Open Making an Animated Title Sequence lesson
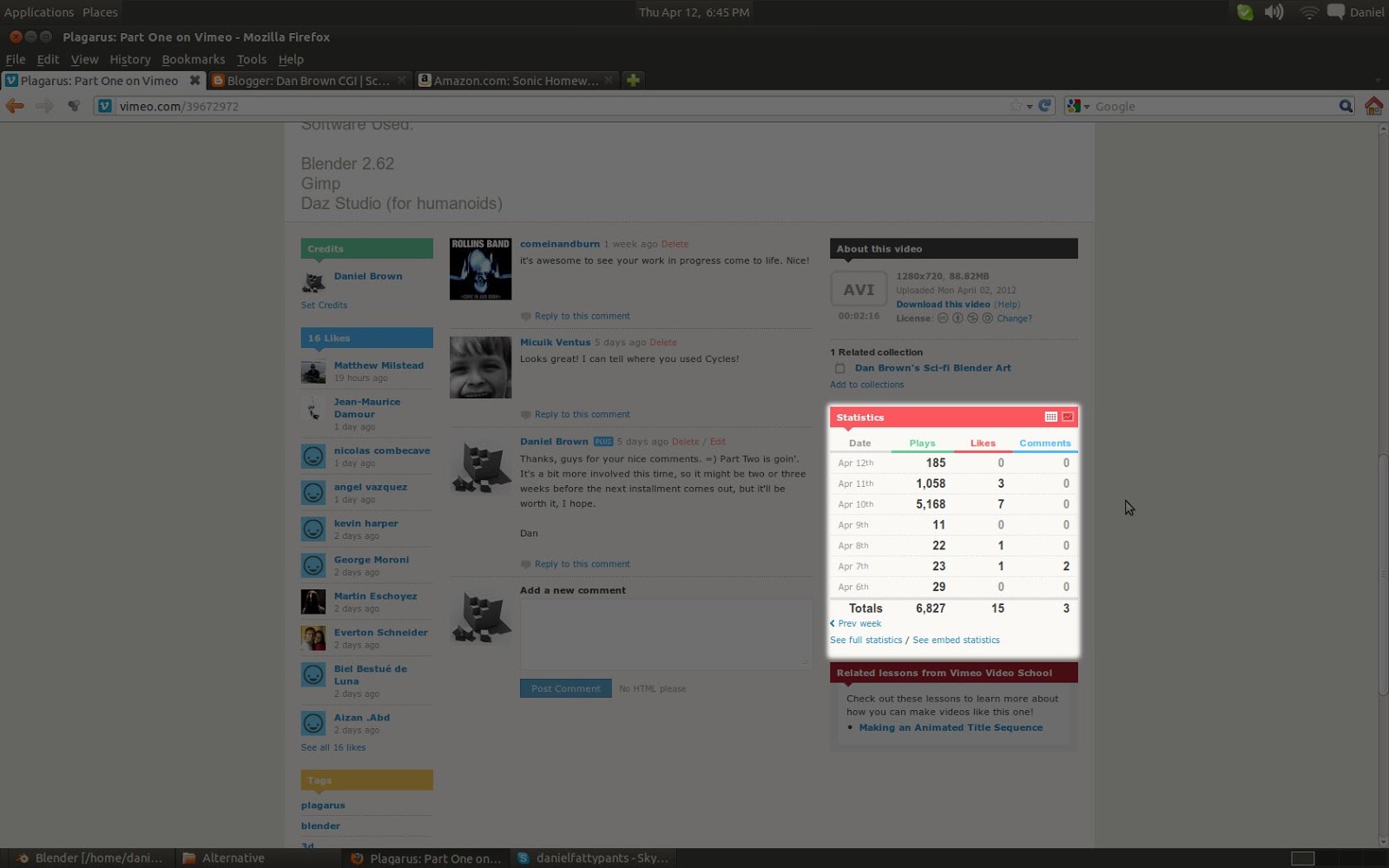The height and width of the screenshot is (868, 1389). [x=951, y=727]
